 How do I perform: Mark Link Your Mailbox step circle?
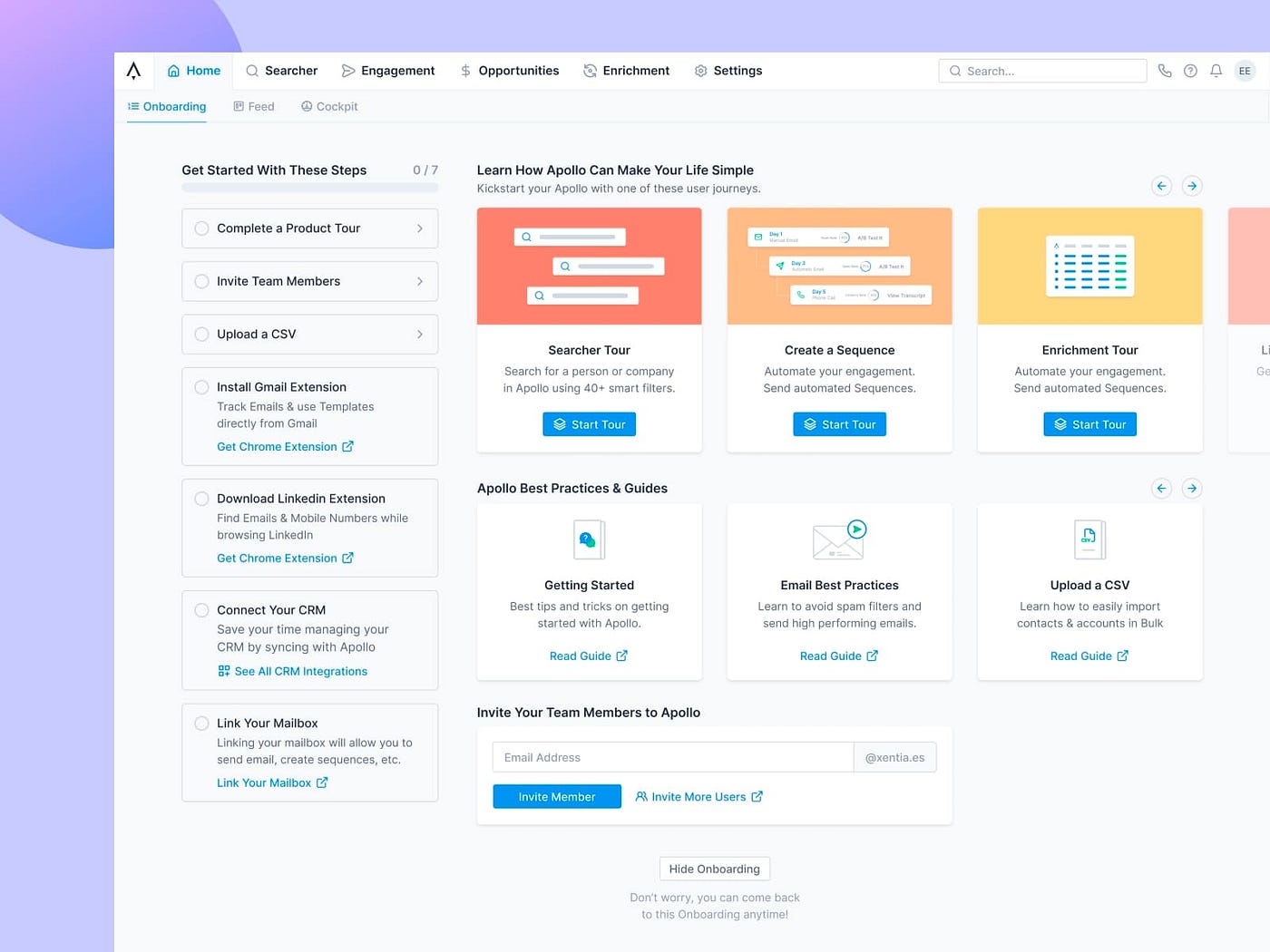[202, 724]
